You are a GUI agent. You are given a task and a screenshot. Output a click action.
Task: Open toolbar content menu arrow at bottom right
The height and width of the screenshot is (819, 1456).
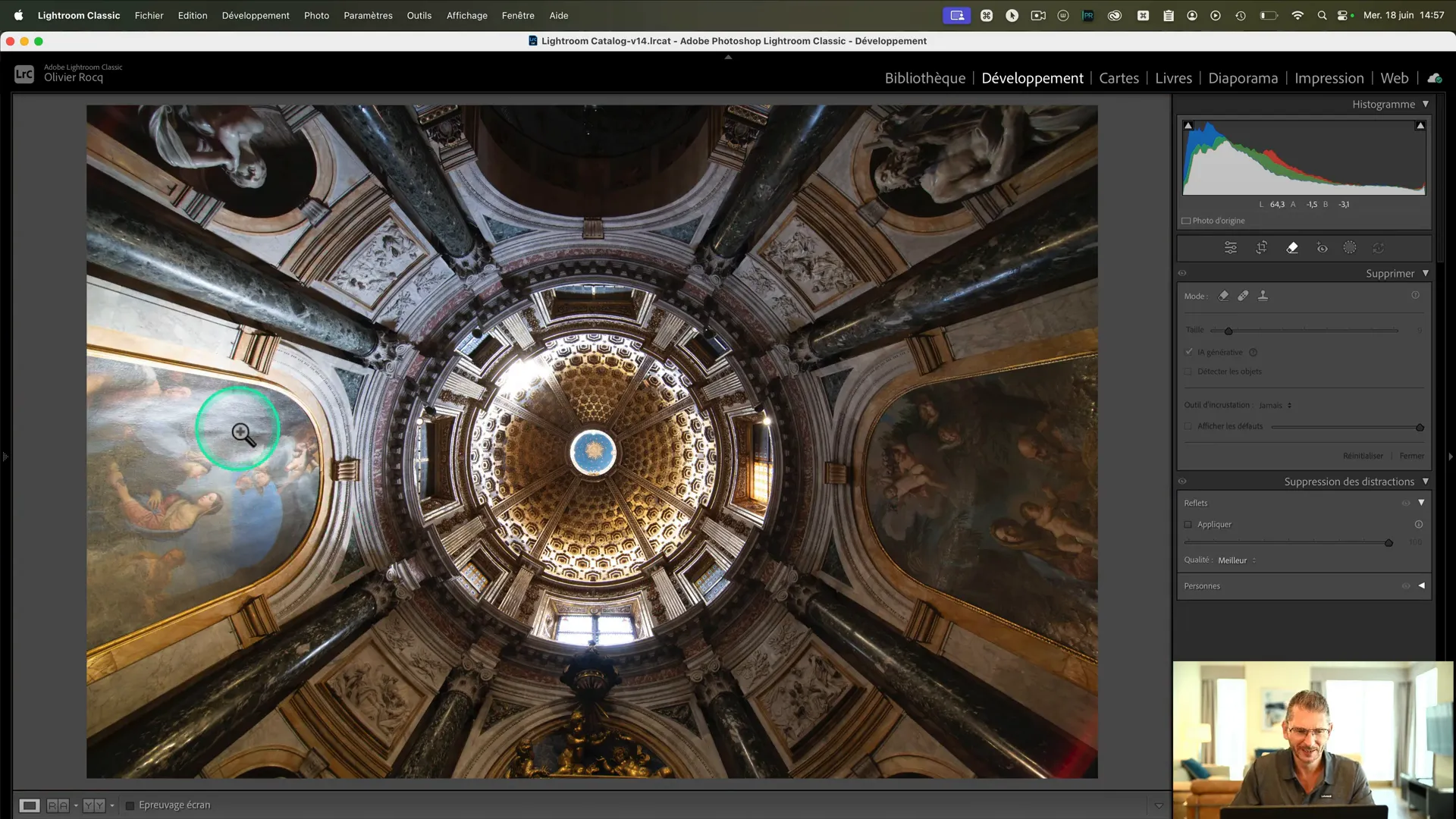[x=1159, y=805]
